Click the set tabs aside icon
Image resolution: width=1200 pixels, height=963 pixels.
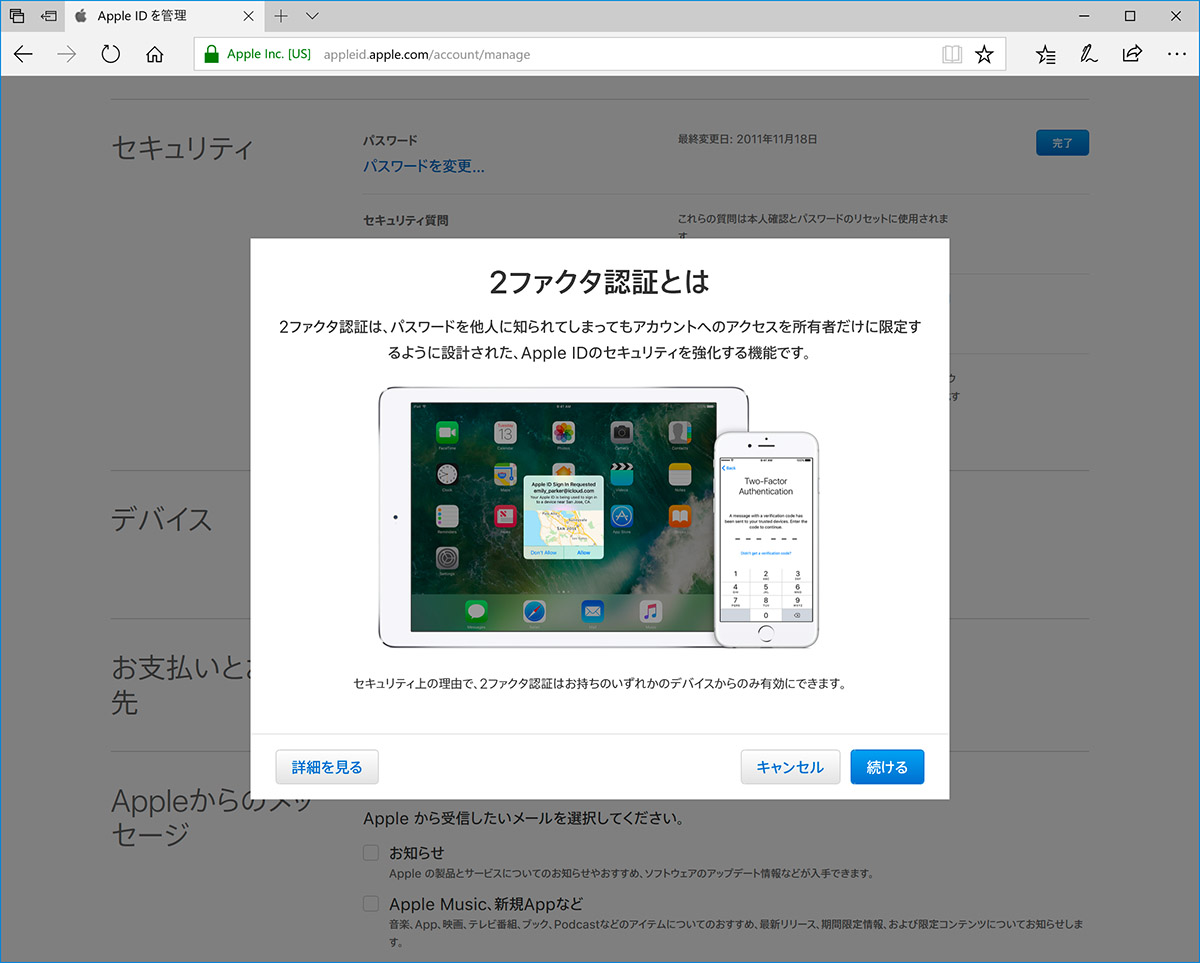pyautogui.click(x=48, y=16)
